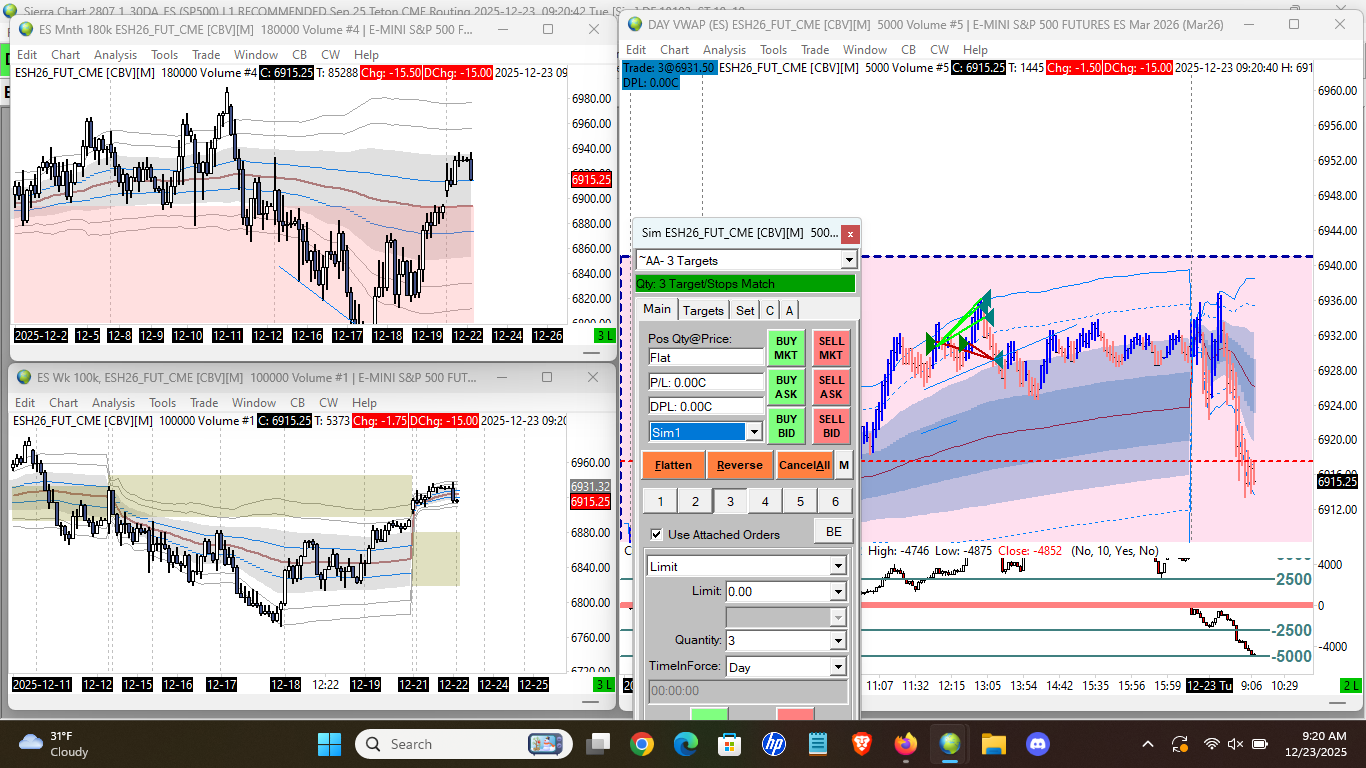Open Microsoft Store from the taskbar

pos(730,744)
